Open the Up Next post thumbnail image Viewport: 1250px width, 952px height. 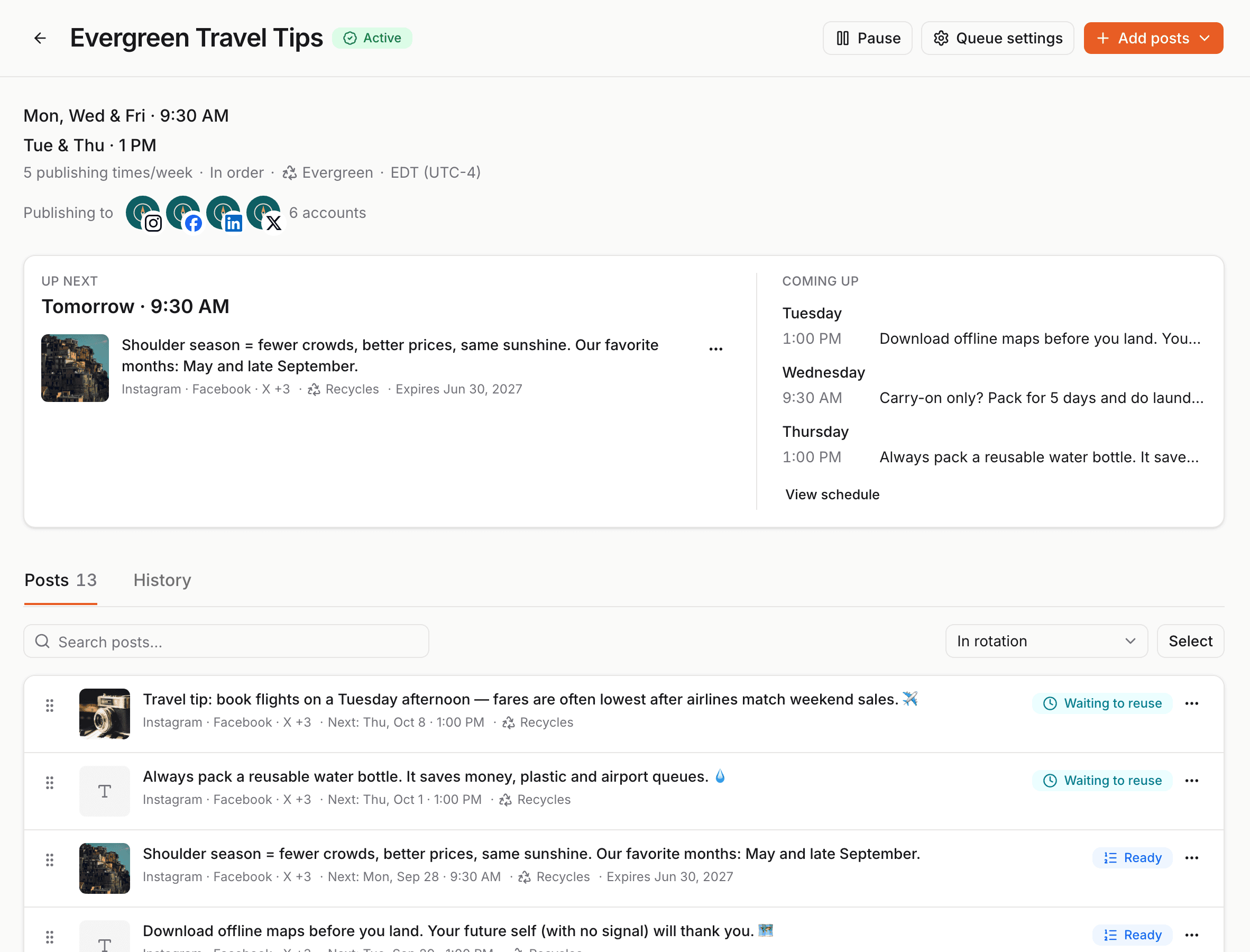(75, 368)
